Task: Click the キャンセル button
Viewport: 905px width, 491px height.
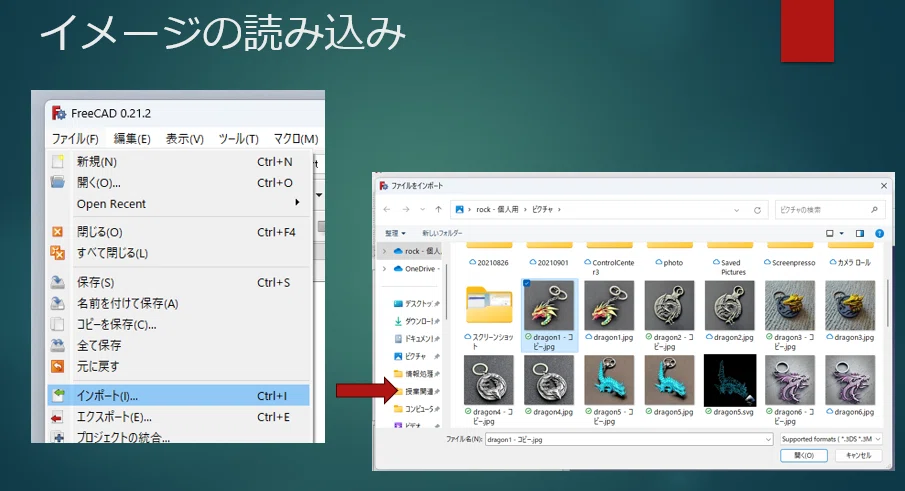Action: coord(858,456)
